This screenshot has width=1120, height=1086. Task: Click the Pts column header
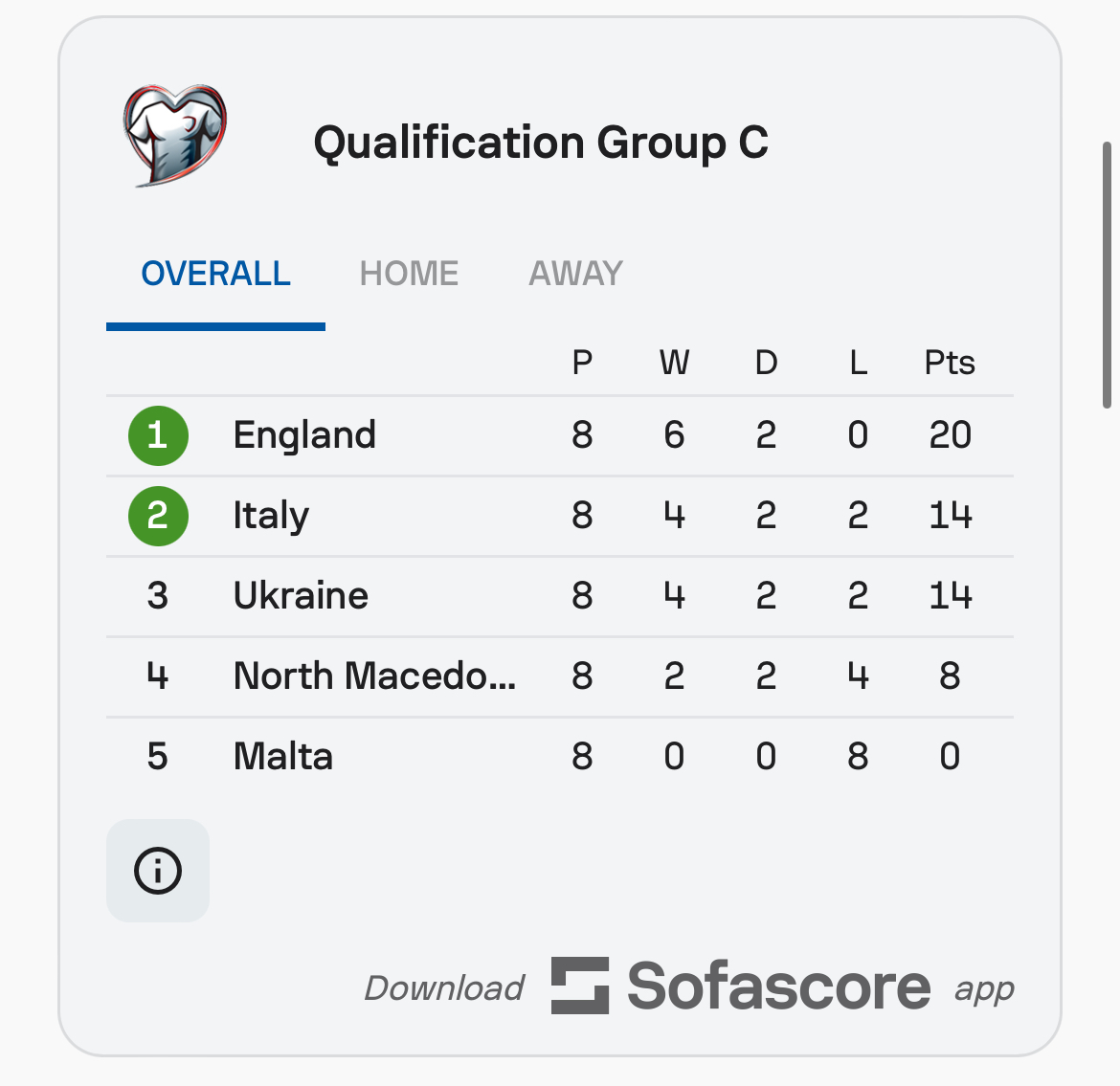950,364
